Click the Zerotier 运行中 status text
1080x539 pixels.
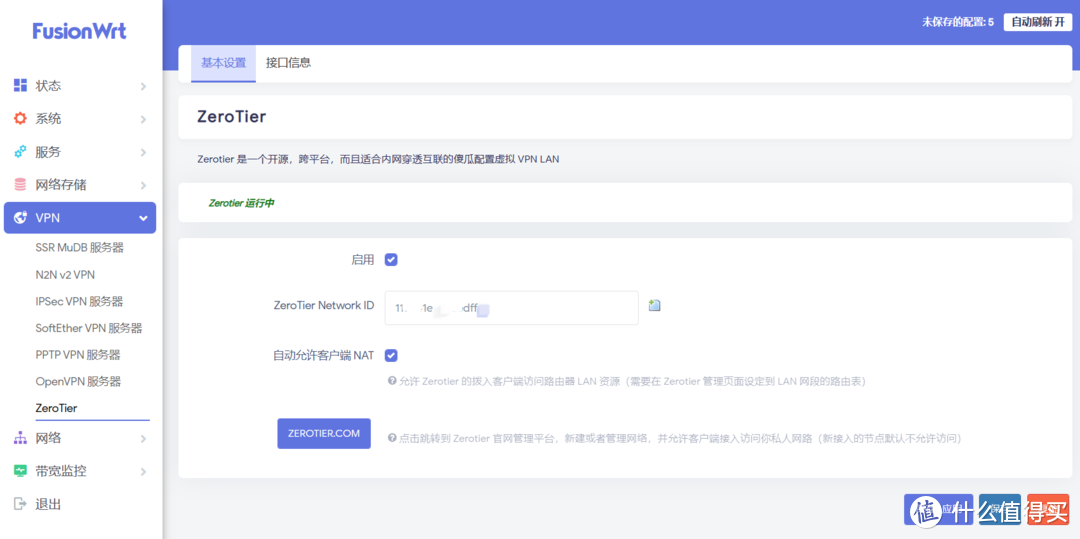(242, 204)
